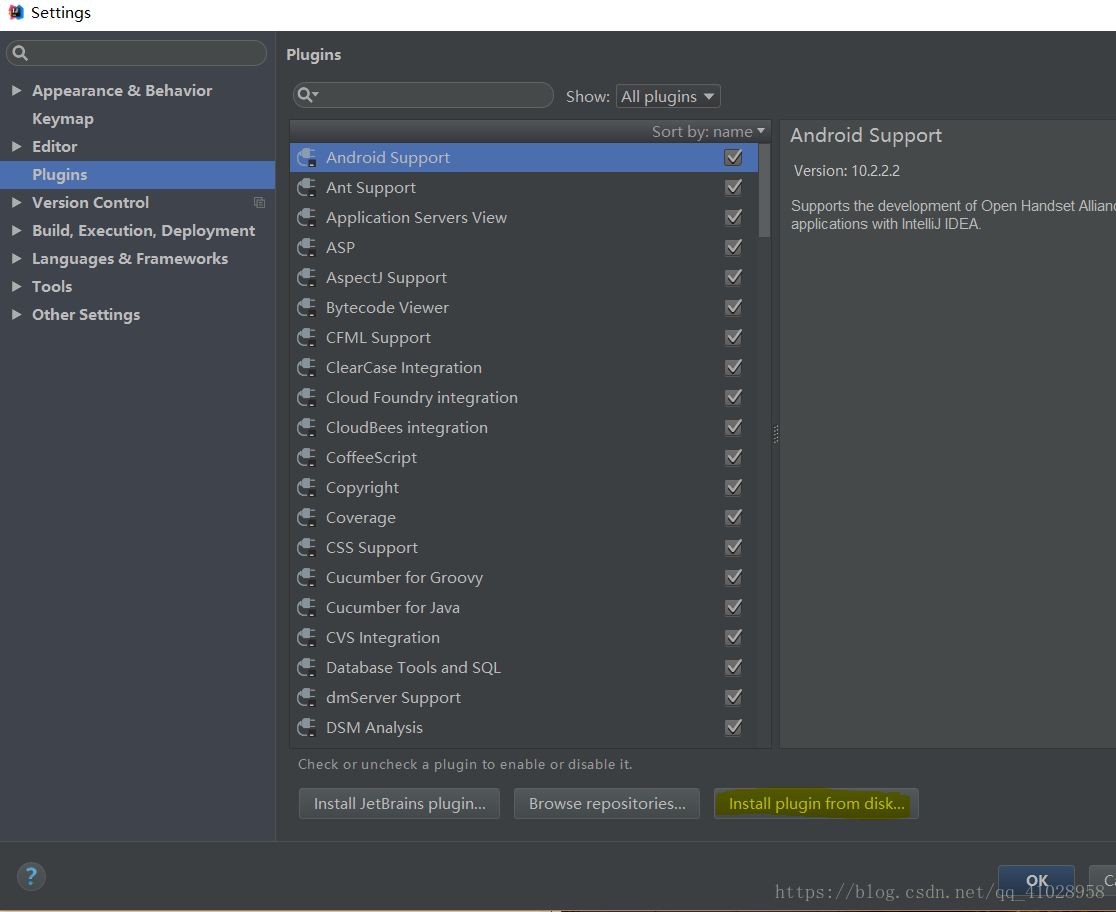Uncheck the CloudBees integration checkbox

click(733, 427)
